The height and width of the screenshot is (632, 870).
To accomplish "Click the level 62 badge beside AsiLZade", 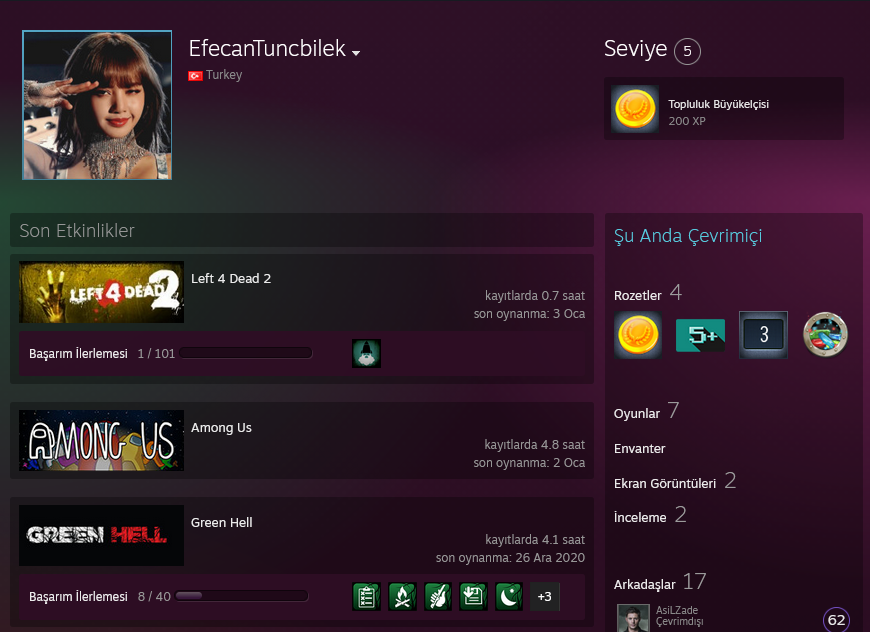I will [x=836, y=620].
